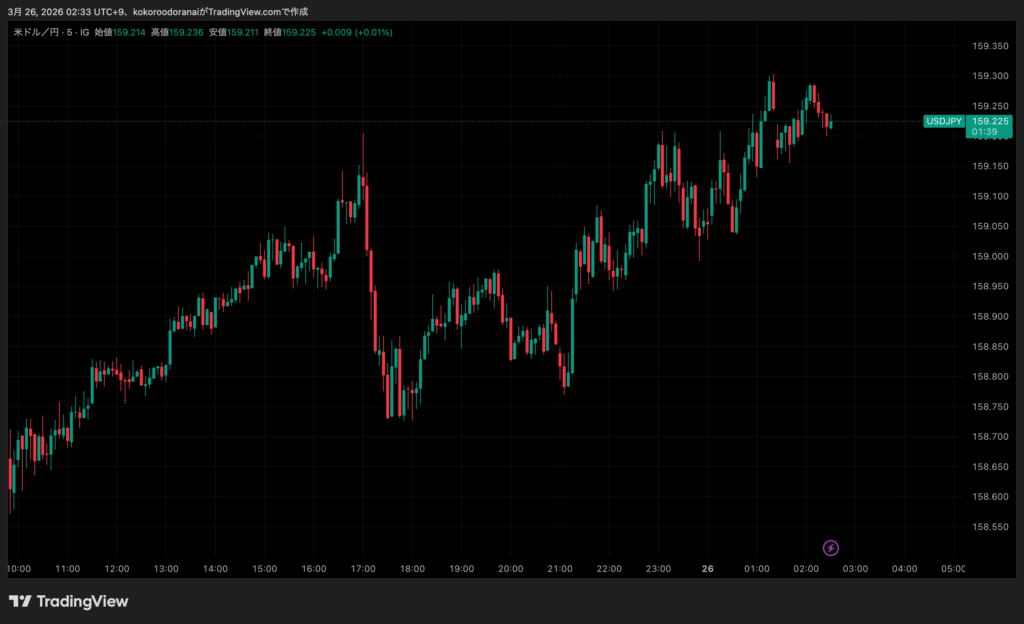This screenshot has width=1024, height=624.
Task: Click the TradingView logo icon
Action: (20, 601)
